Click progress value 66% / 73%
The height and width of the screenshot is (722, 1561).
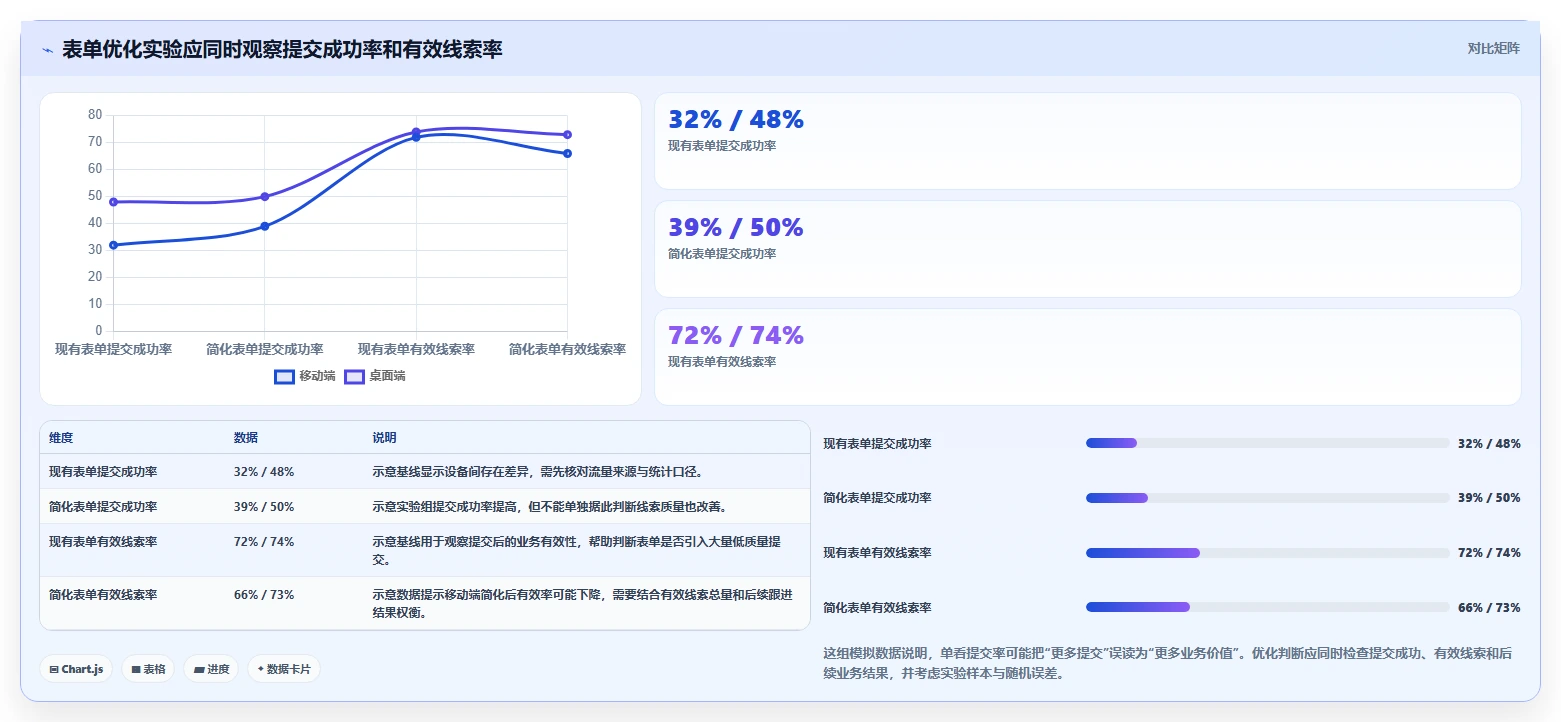point(1489,608)
